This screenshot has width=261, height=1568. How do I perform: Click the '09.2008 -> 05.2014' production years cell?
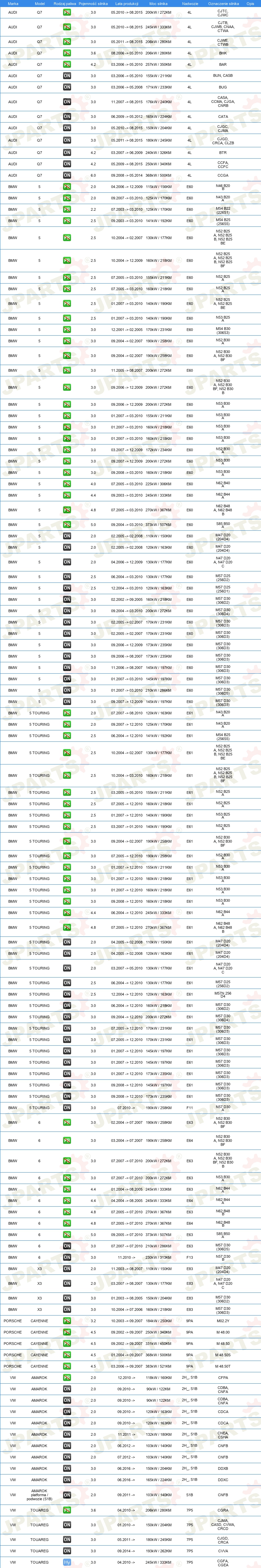(x=126, y=175)
